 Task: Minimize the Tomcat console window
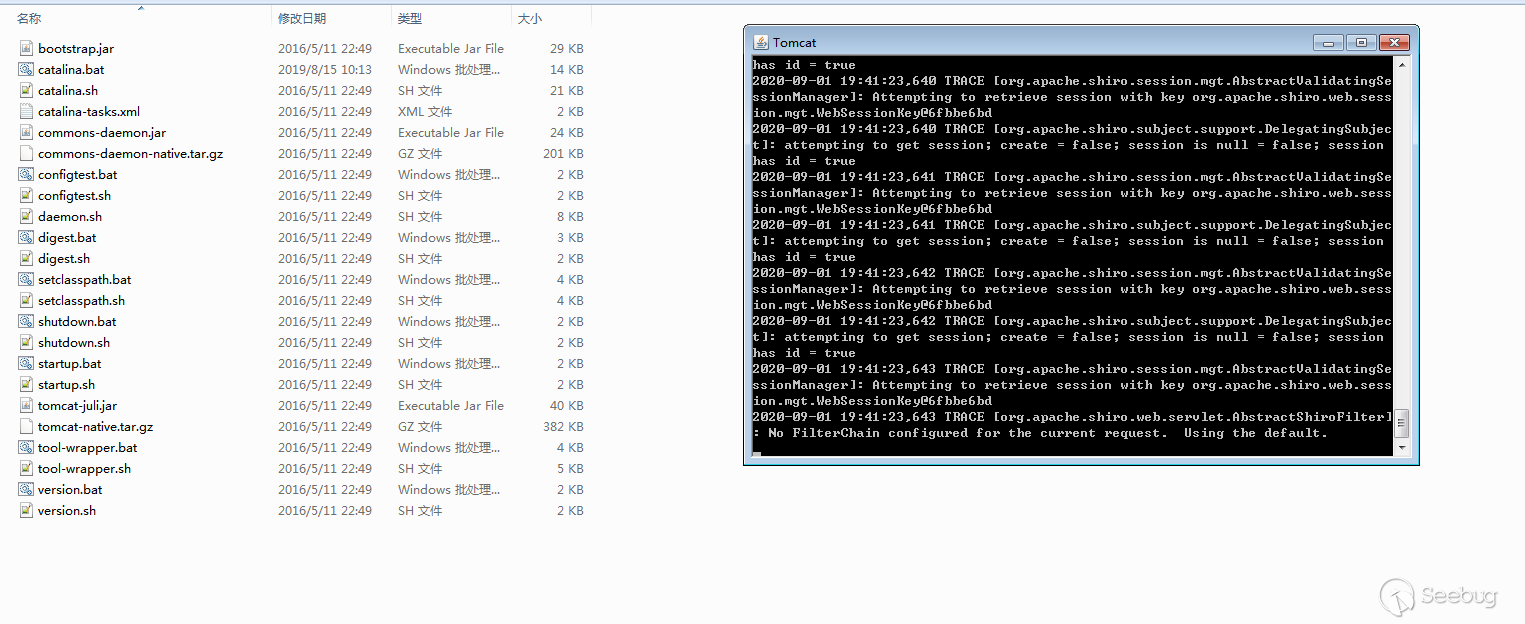click(x=1328, y=42)
